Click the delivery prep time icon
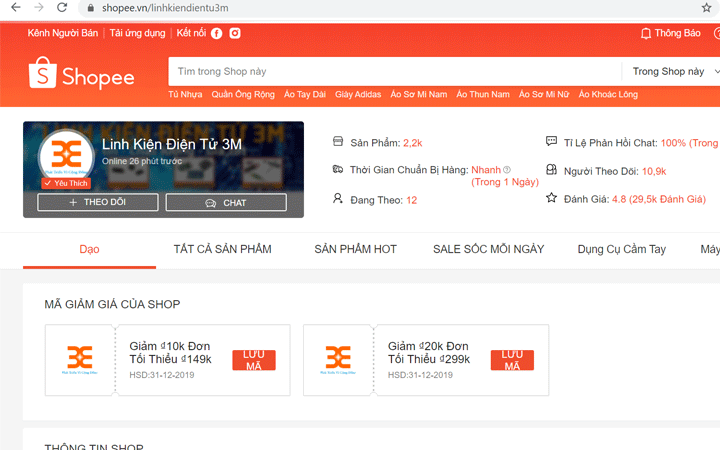 [x=338, y=169]
